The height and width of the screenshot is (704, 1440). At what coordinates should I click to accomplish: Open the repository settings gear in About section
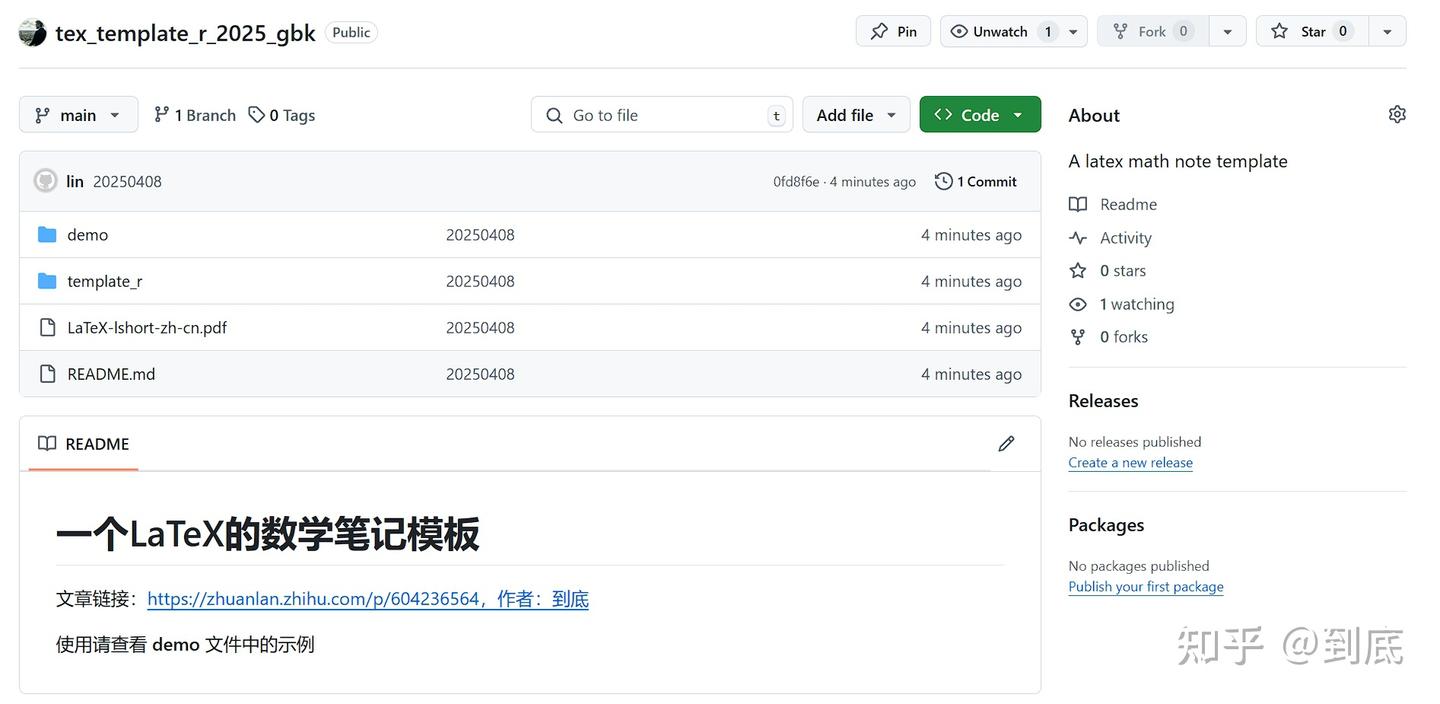pos(1397,113)
